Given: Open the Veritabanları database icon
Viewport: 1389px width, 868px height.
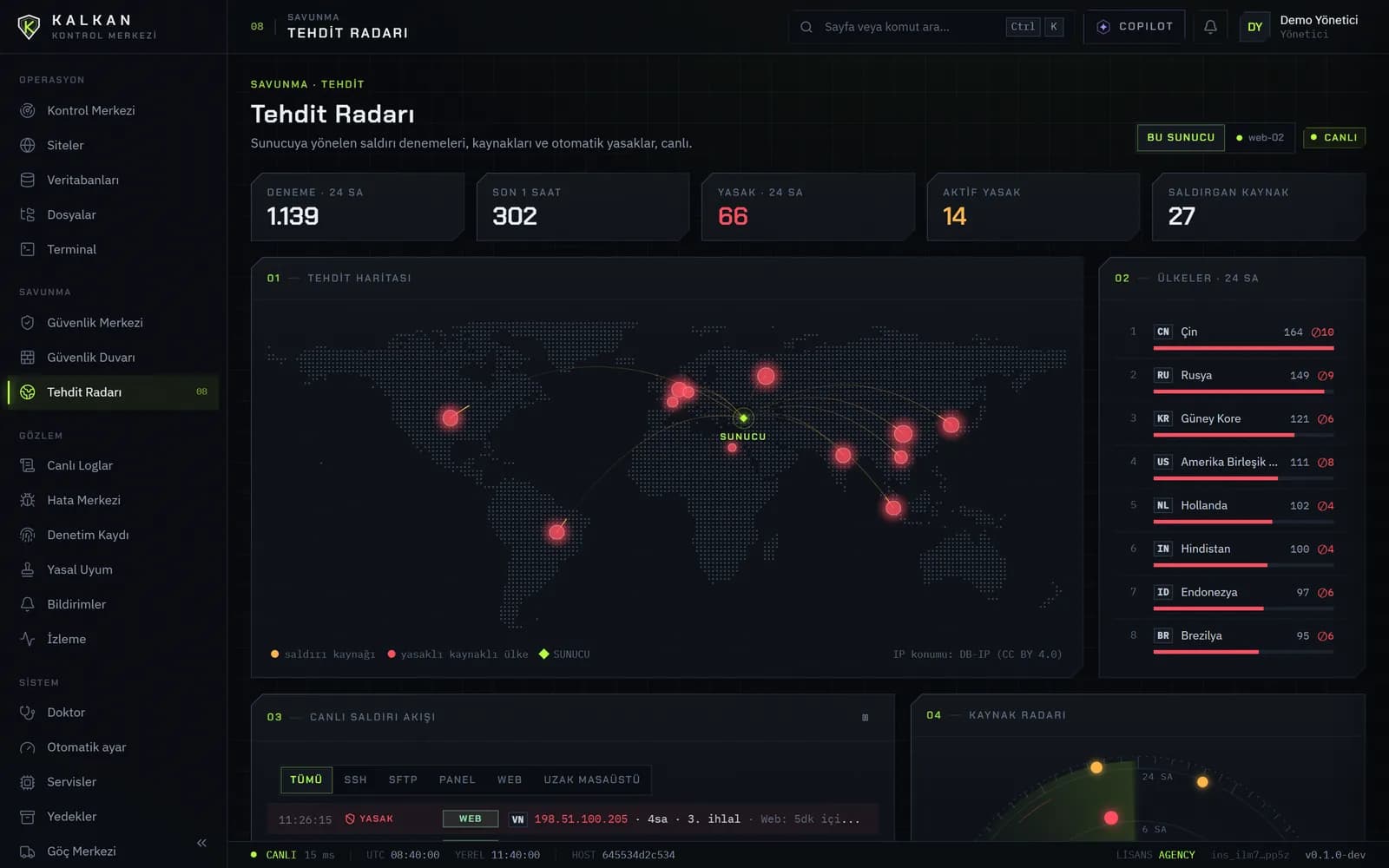Looking at the screenshot, I should pyautogui.click(x=28, y=180).
